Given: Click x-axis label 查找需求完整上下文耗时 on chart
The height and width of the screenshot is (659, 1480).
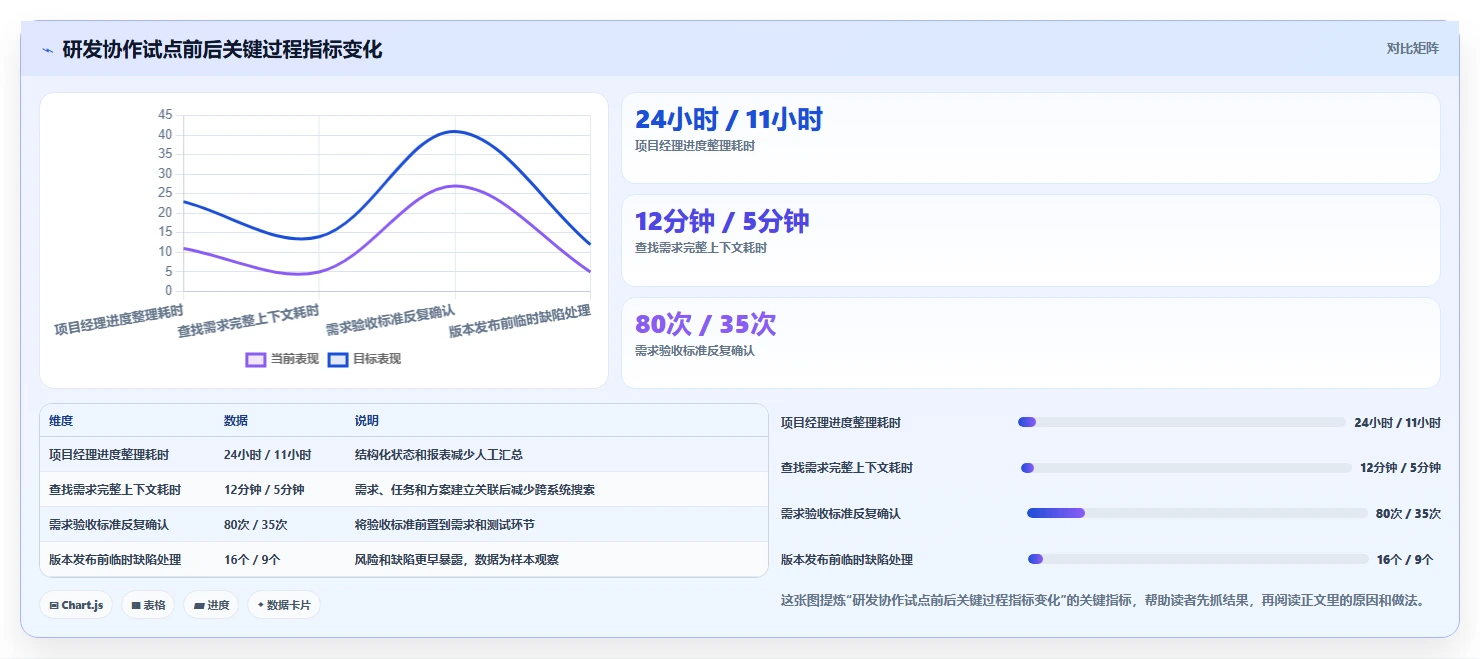Looking at the screenshot, I should (x=248, y=321).
